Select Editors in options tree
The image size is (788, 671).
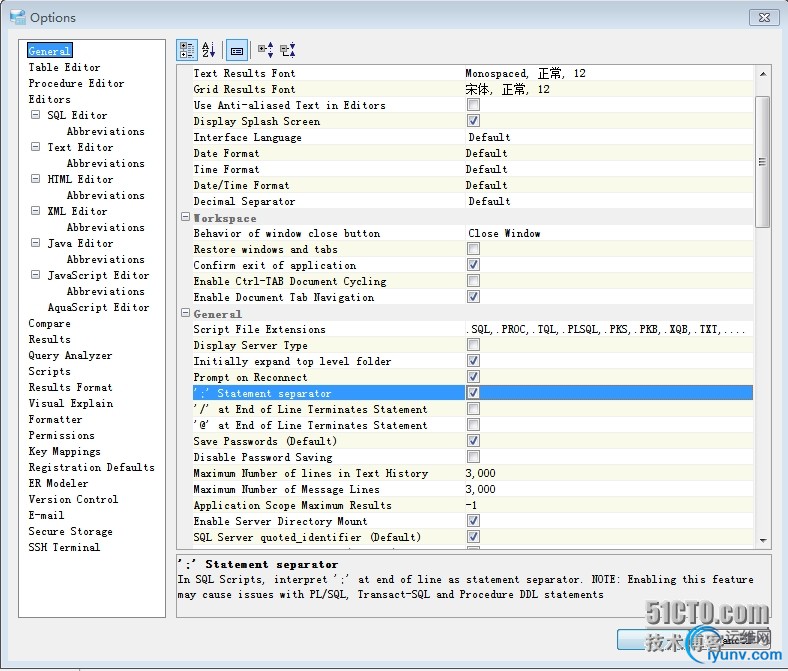pos(49,100)
